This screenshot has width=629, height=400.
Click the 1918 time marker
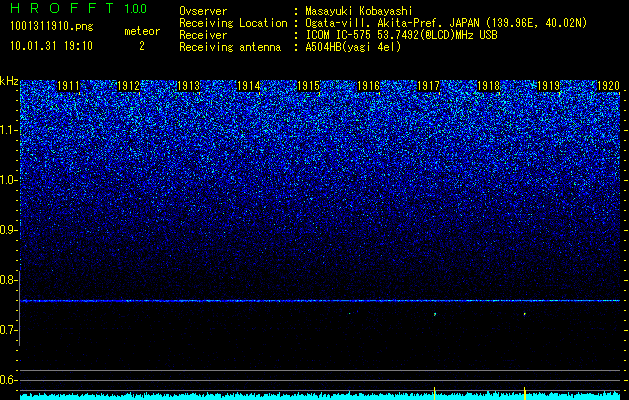pos(489,86)
